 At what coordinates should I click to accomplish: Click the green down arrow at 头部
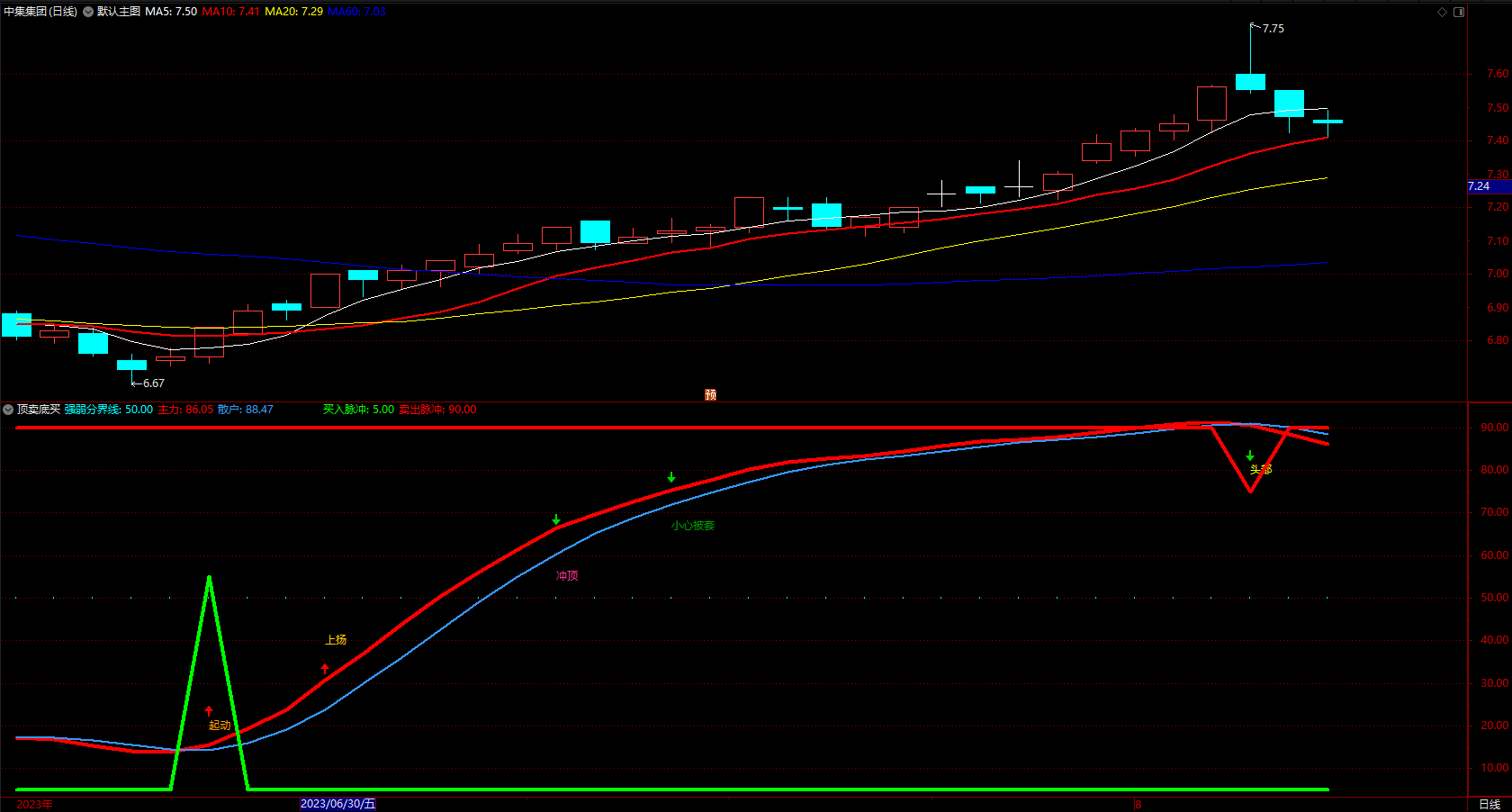[x=1250, y=456]
